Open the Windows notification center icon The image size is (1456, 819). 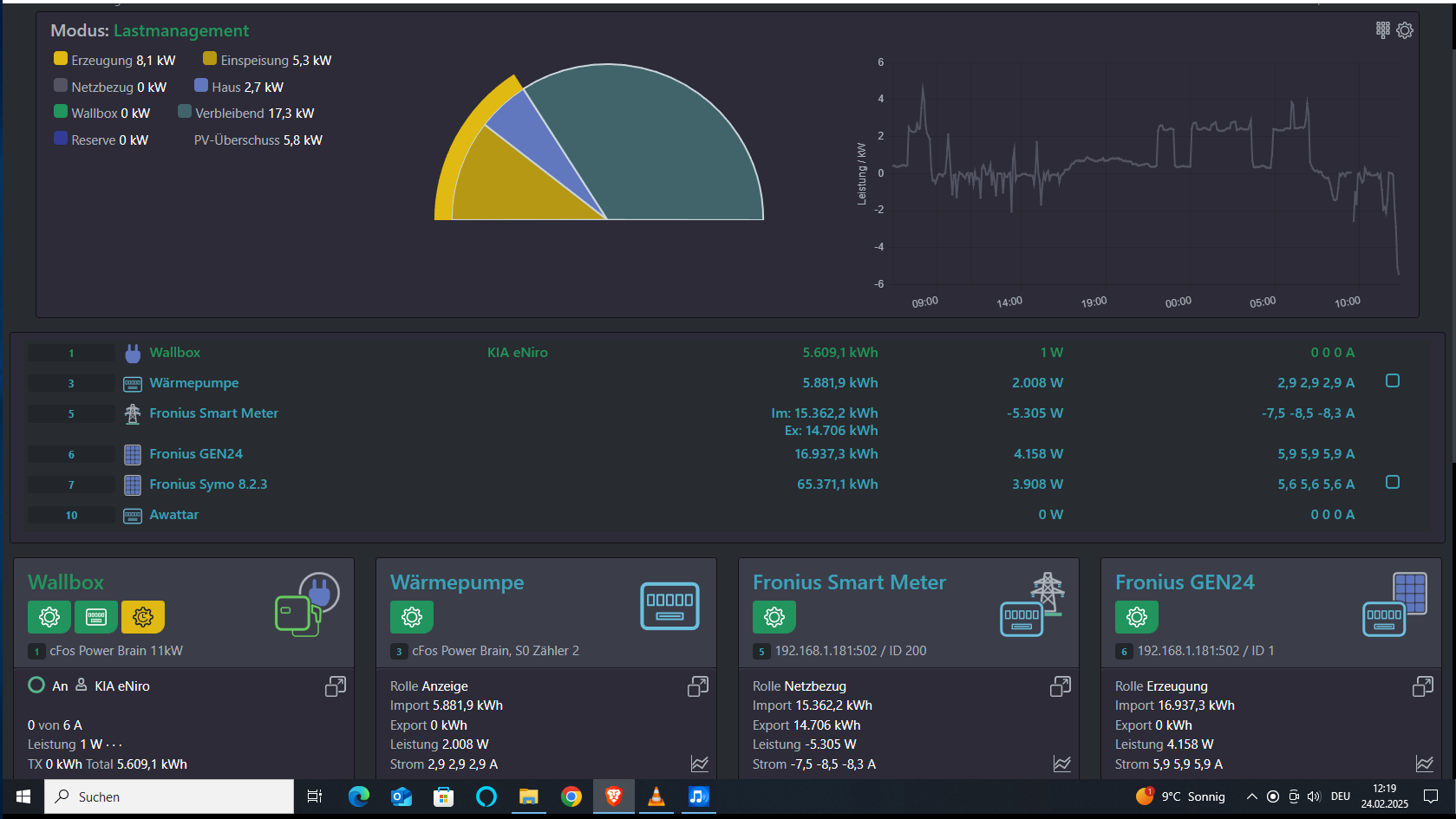tap(1431, 796)
